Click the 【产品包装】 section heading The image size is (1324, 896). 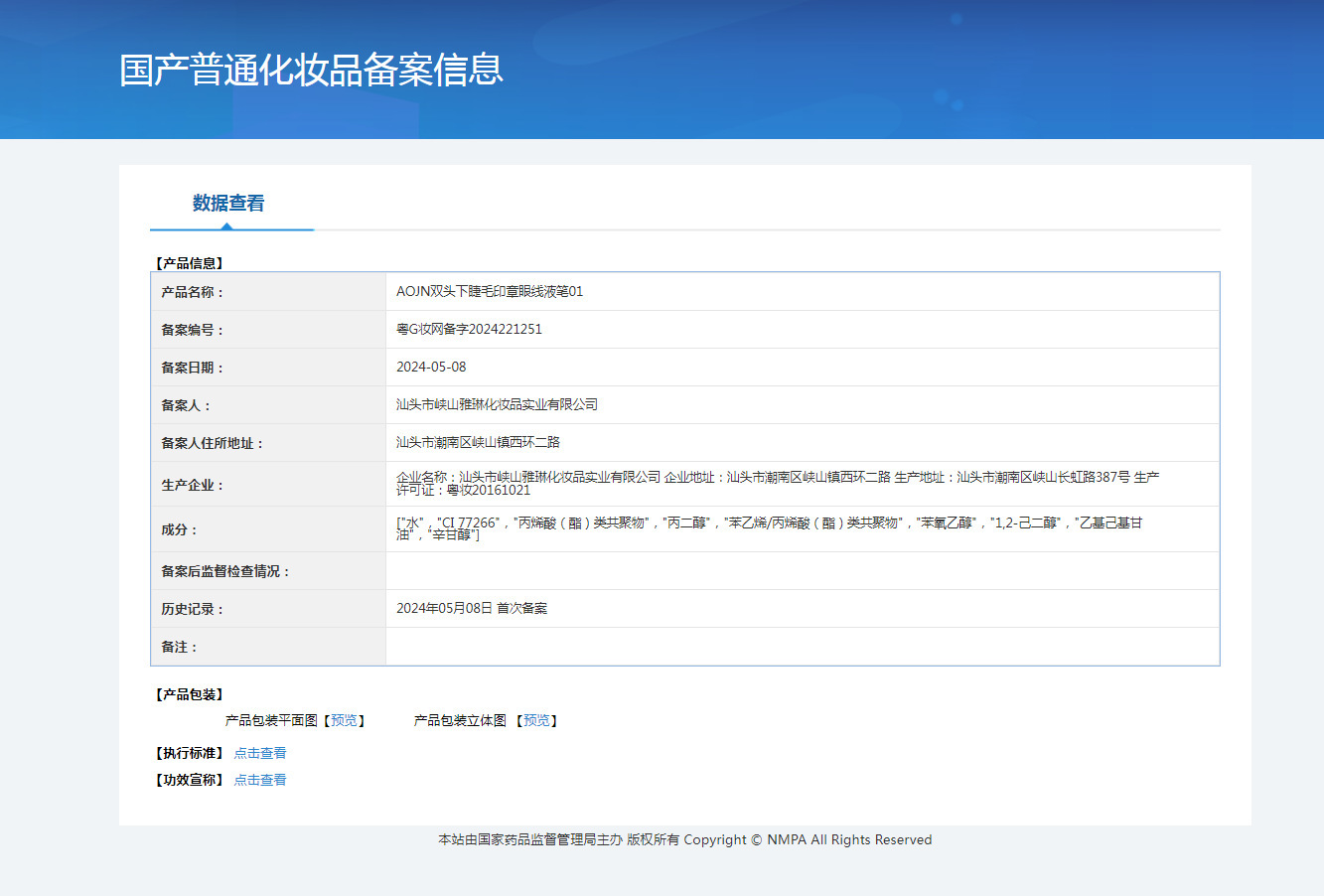tap(189, 694)
